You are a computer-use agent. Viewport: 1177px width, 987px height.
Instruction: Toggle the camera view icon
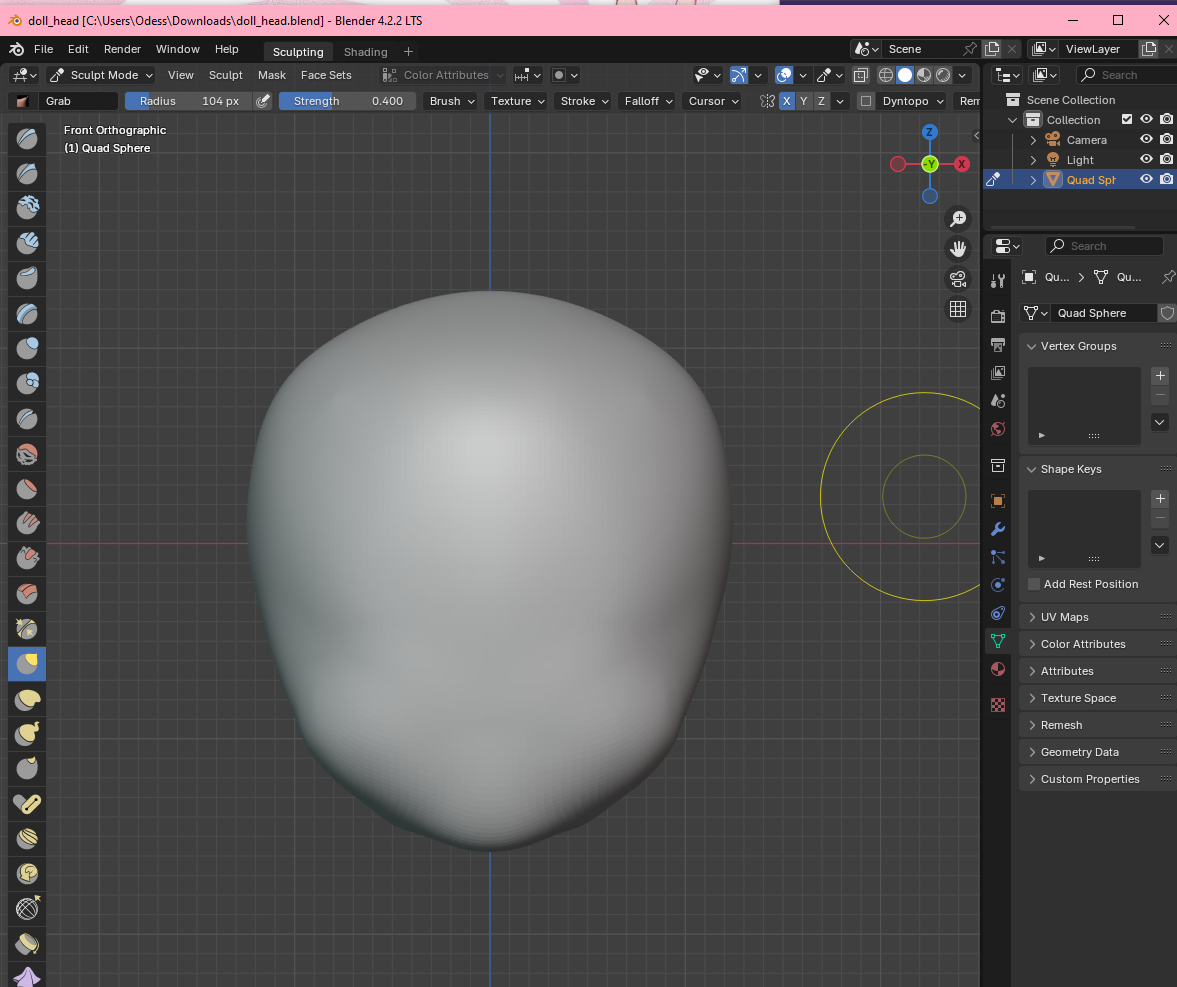tap(958, 278)
